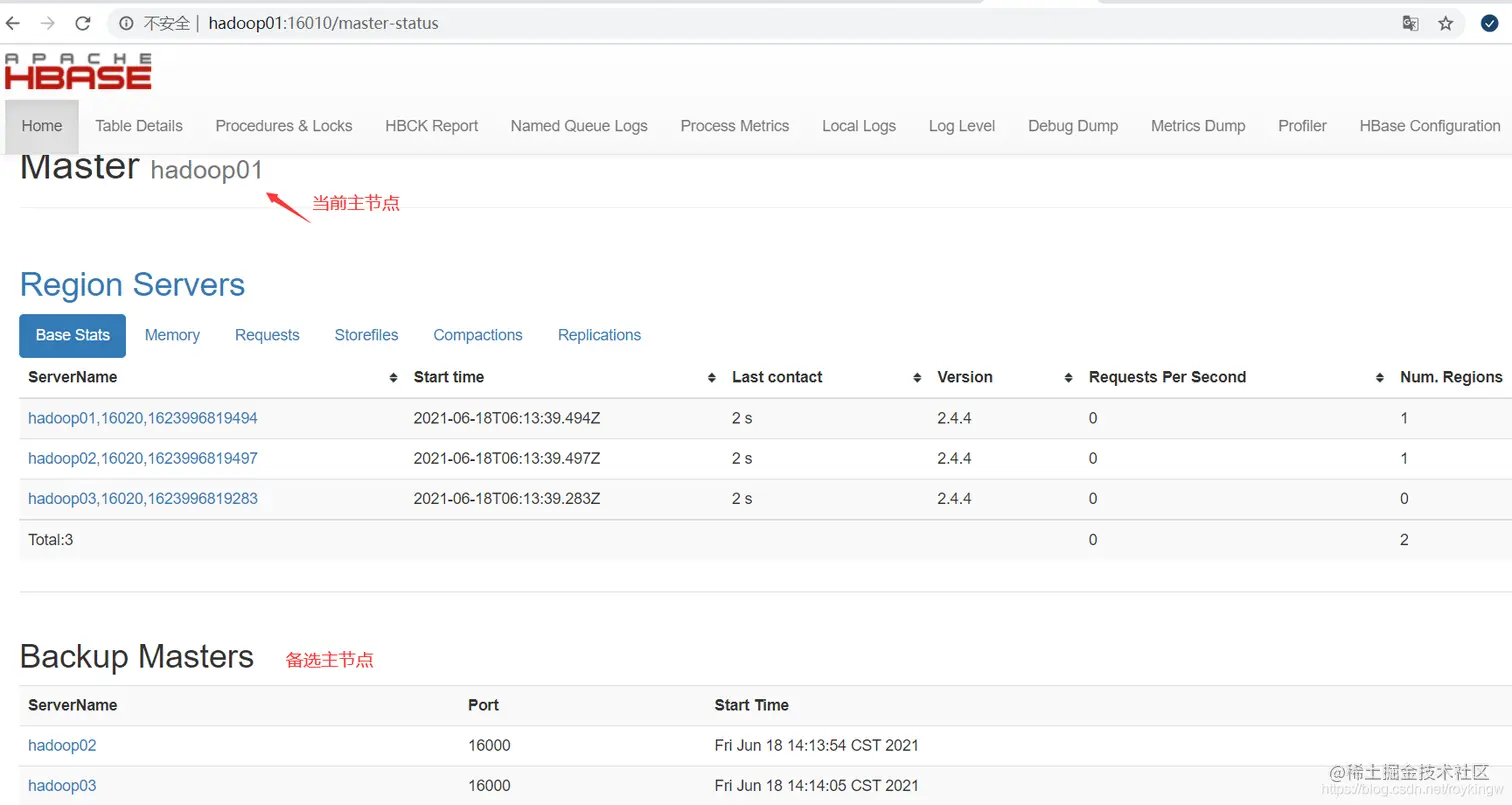This screenshot has width=1512, height=805.
Task: Switch to the Storefiles tab
Action: [x=366, y=335]
